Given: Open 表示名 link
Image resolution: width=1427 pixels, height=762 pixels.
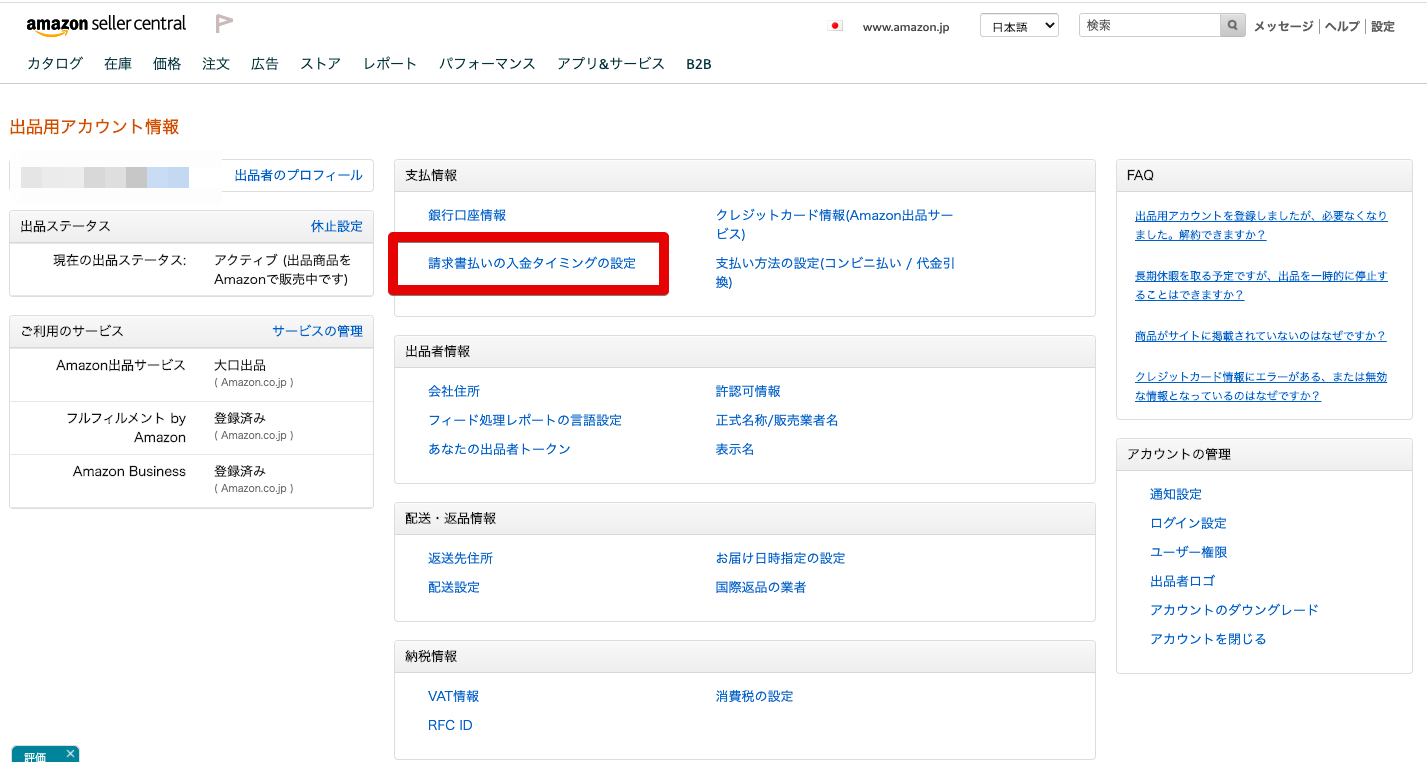Looking at the screenshot, I should [x=735, y=449].
